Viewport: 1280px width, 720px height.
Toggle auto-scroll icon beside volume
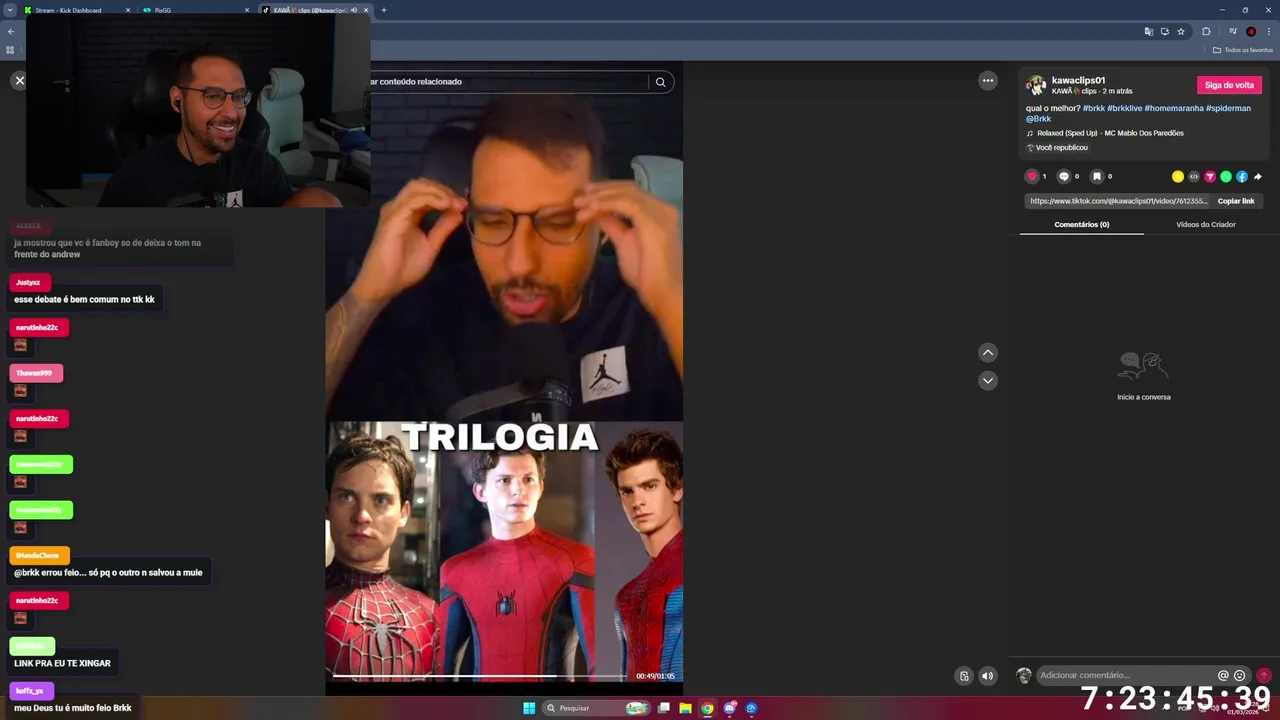(964, 676)
